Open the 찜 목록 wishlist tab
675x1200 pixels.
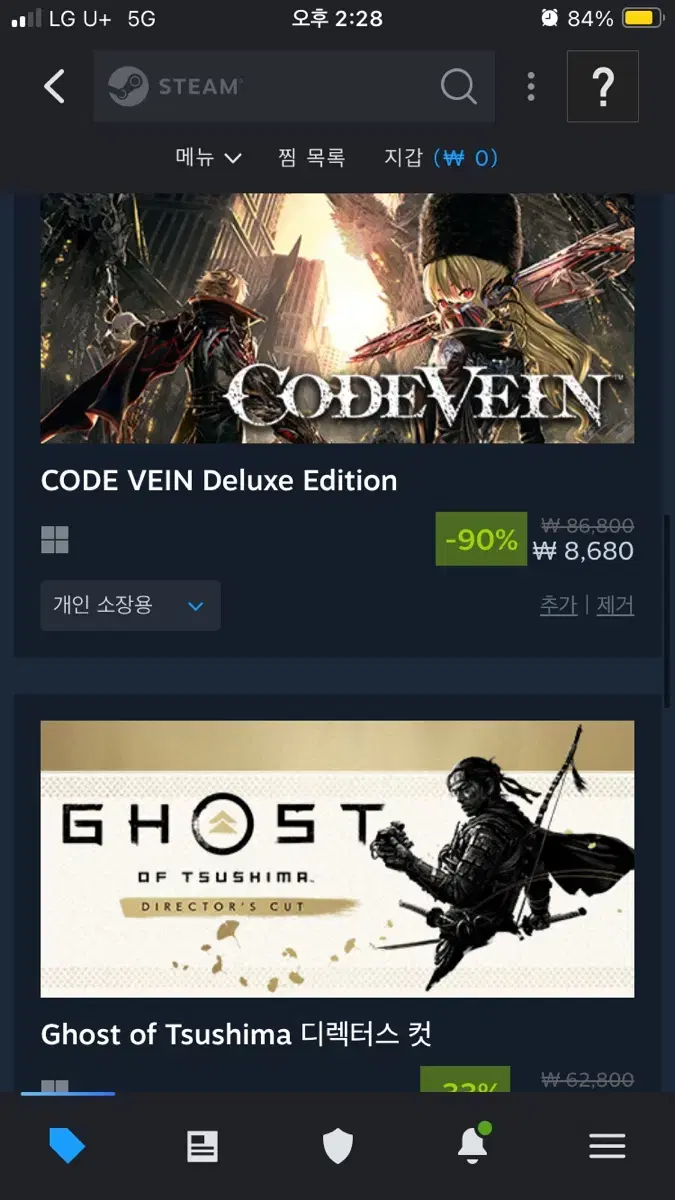[x=311, y=157]
